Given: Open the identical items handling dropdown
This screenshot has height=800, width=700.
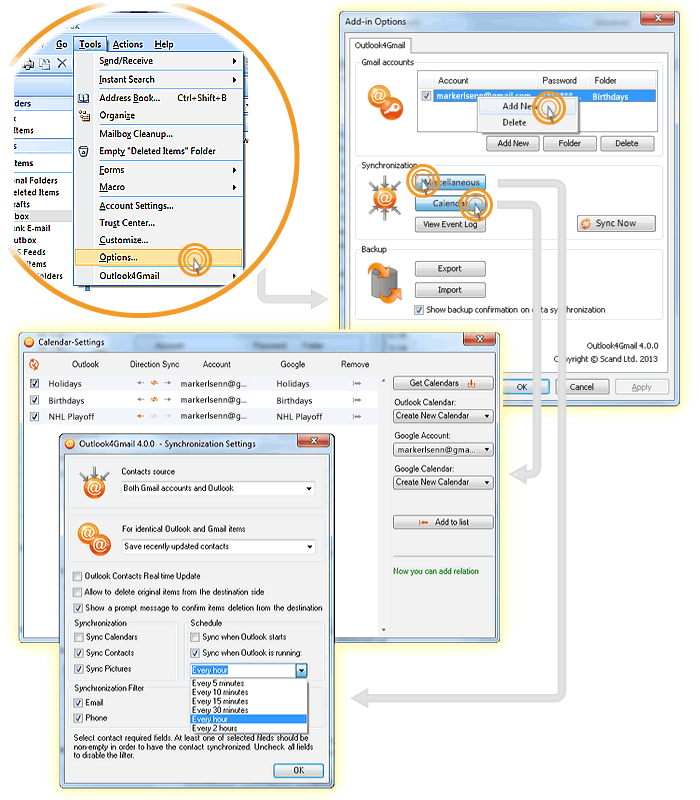Looking at the screenshot, I should click(218, 546).
